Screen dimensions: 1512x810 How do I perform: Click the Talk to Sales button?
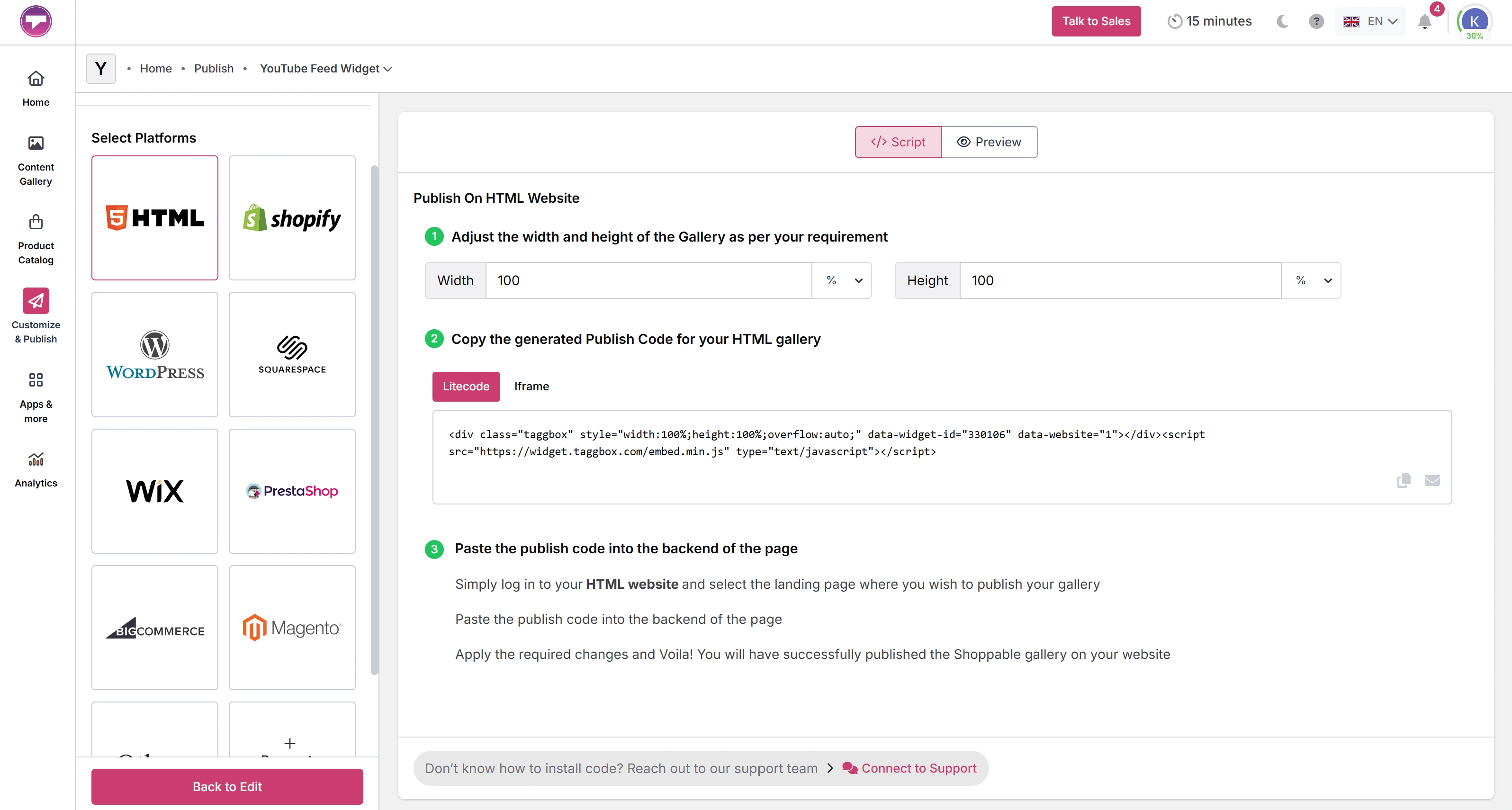1097,21
